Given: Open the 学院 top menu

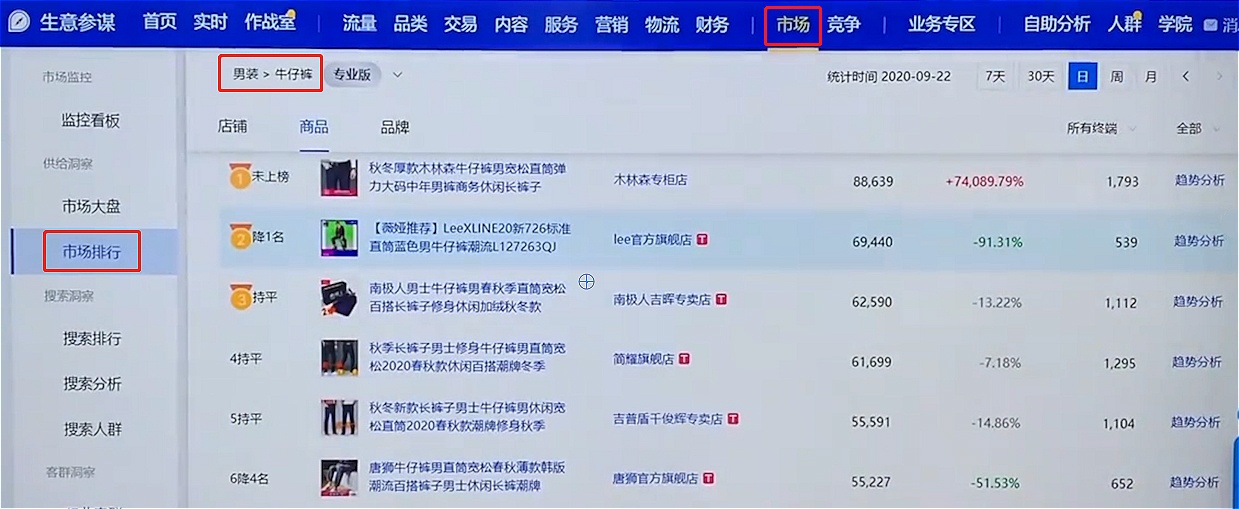Looking at the screenshot, I should tap(1175, 24).
